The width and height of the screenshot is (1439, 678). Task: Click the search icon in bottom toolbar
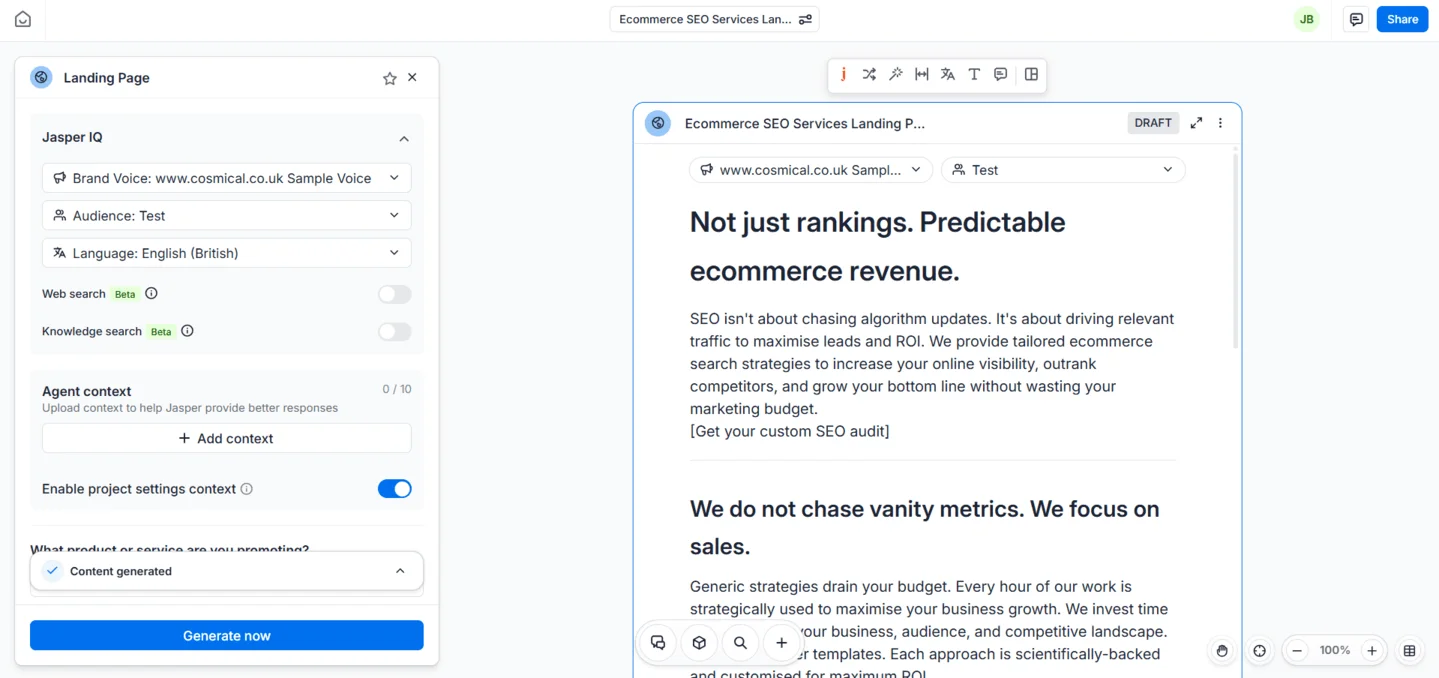pos(740,643)
